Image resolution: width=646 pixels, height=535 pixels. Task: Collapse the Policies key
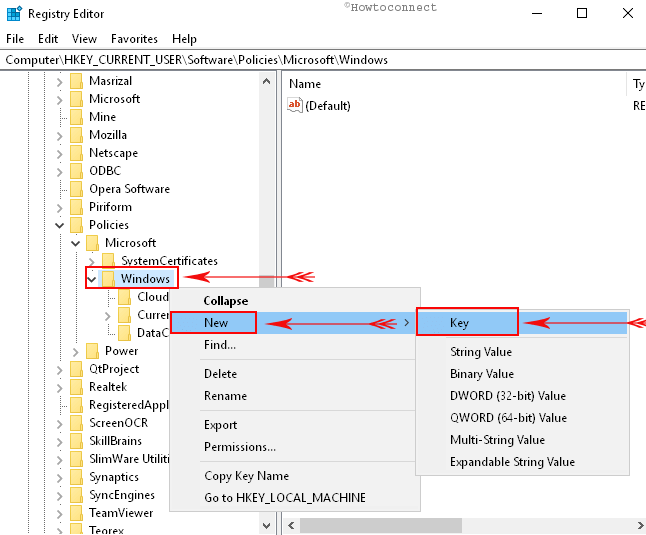coord(60,225)
